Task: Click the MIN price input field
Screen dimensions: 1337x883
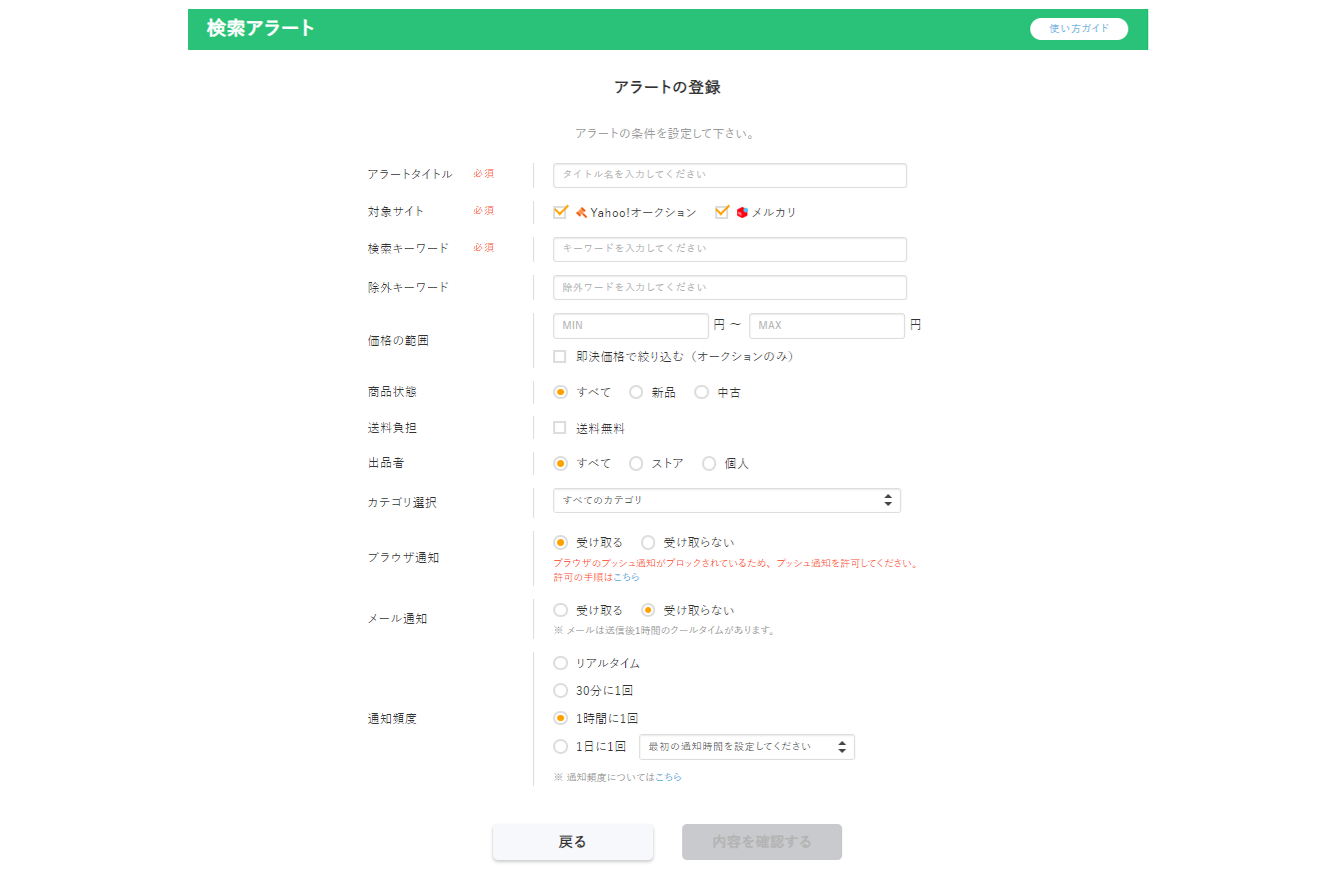Action: (x=630, y=325)
